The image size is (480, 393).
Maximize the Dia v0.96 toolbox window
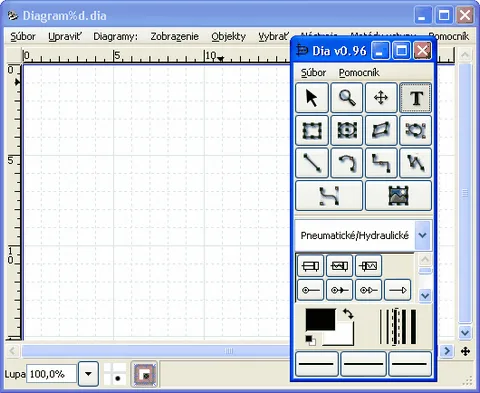401,51
